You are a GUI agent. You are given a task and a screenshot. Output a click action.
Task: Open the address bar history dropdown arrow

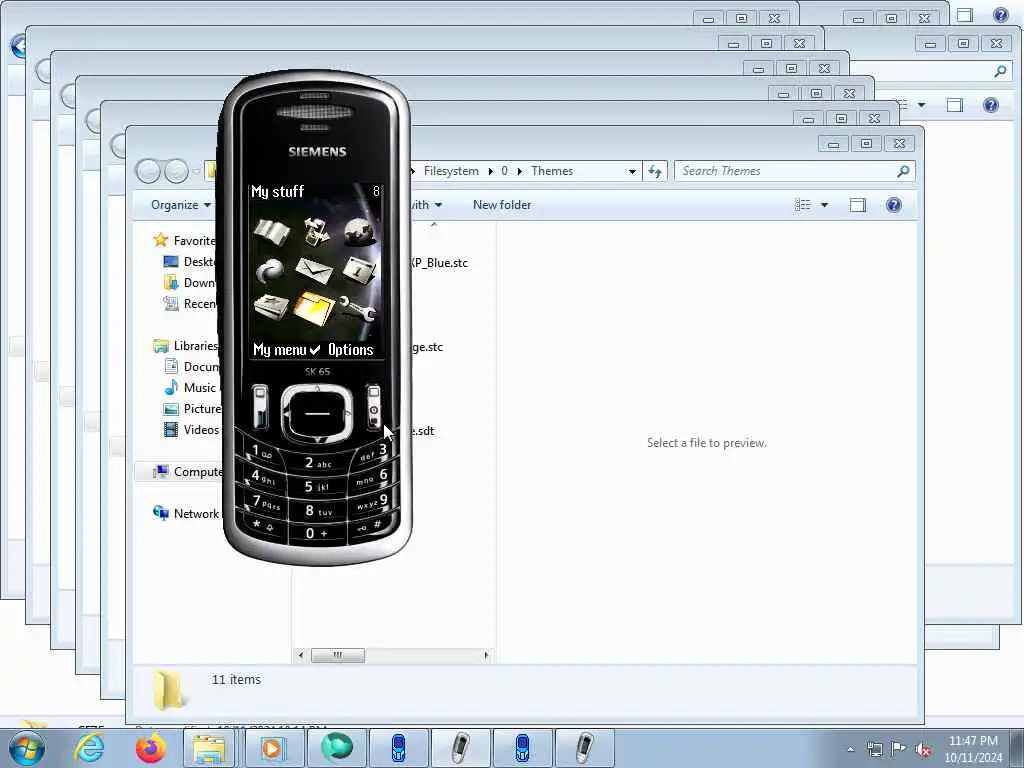[632, 171]
